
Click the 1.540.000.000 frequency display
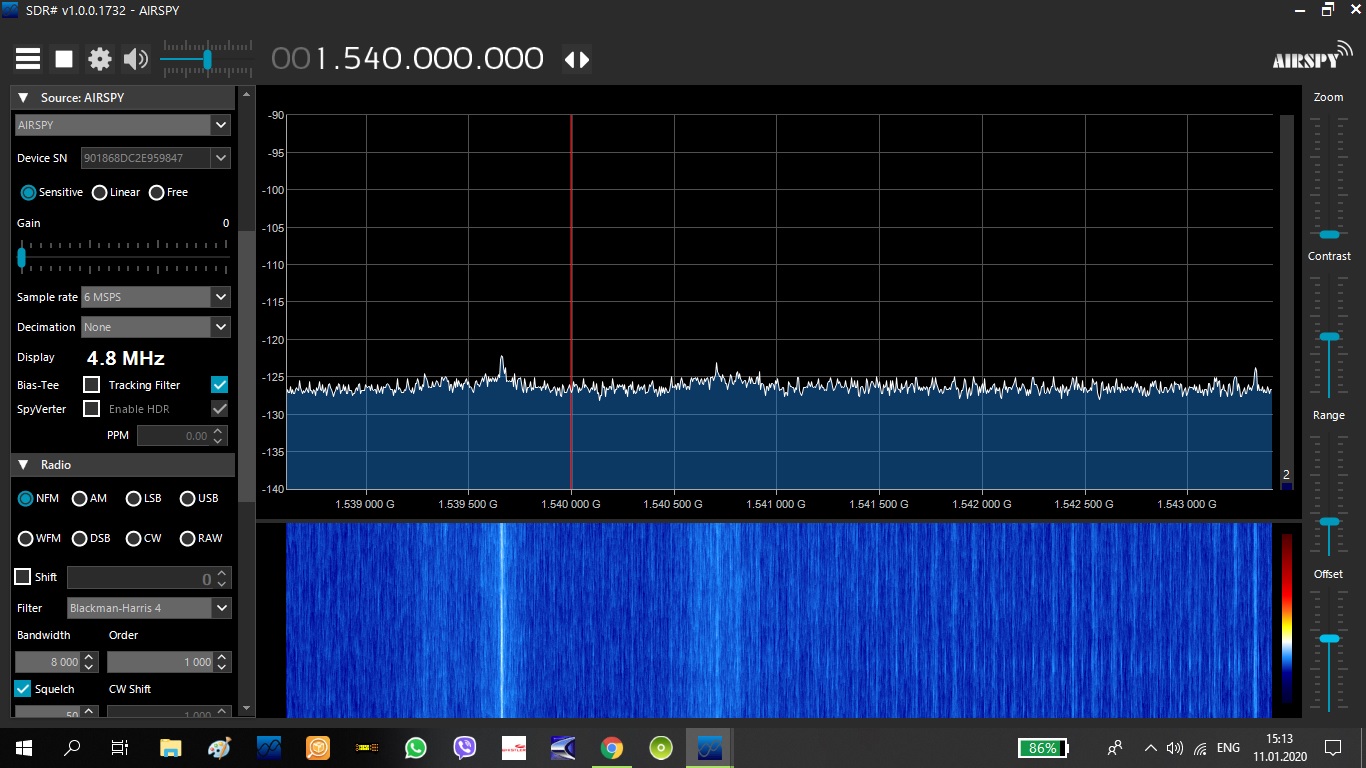[408, 59]
